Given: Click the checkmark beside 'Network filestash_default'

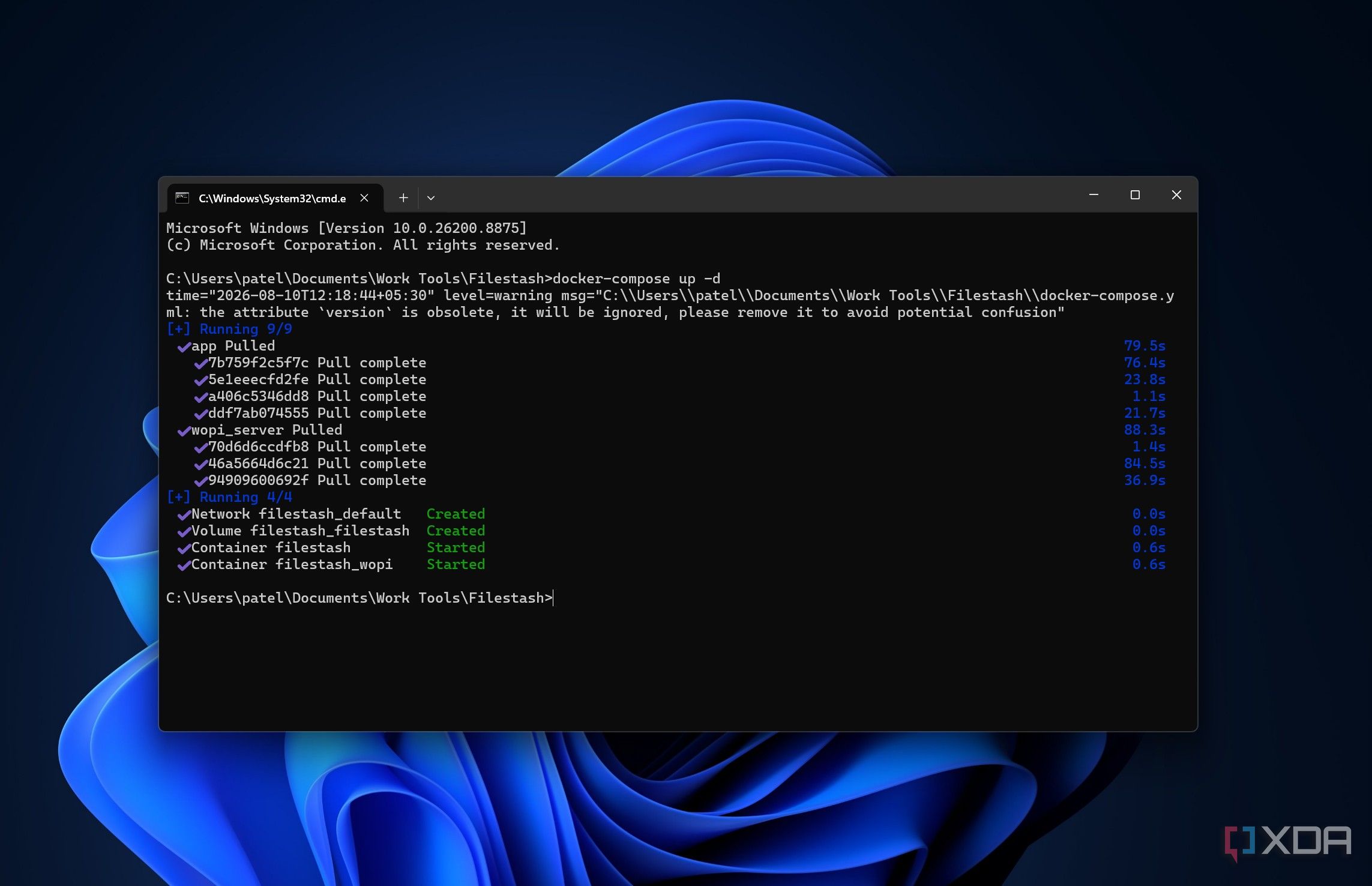Looking at the screenshot, I should click(184, 514).
